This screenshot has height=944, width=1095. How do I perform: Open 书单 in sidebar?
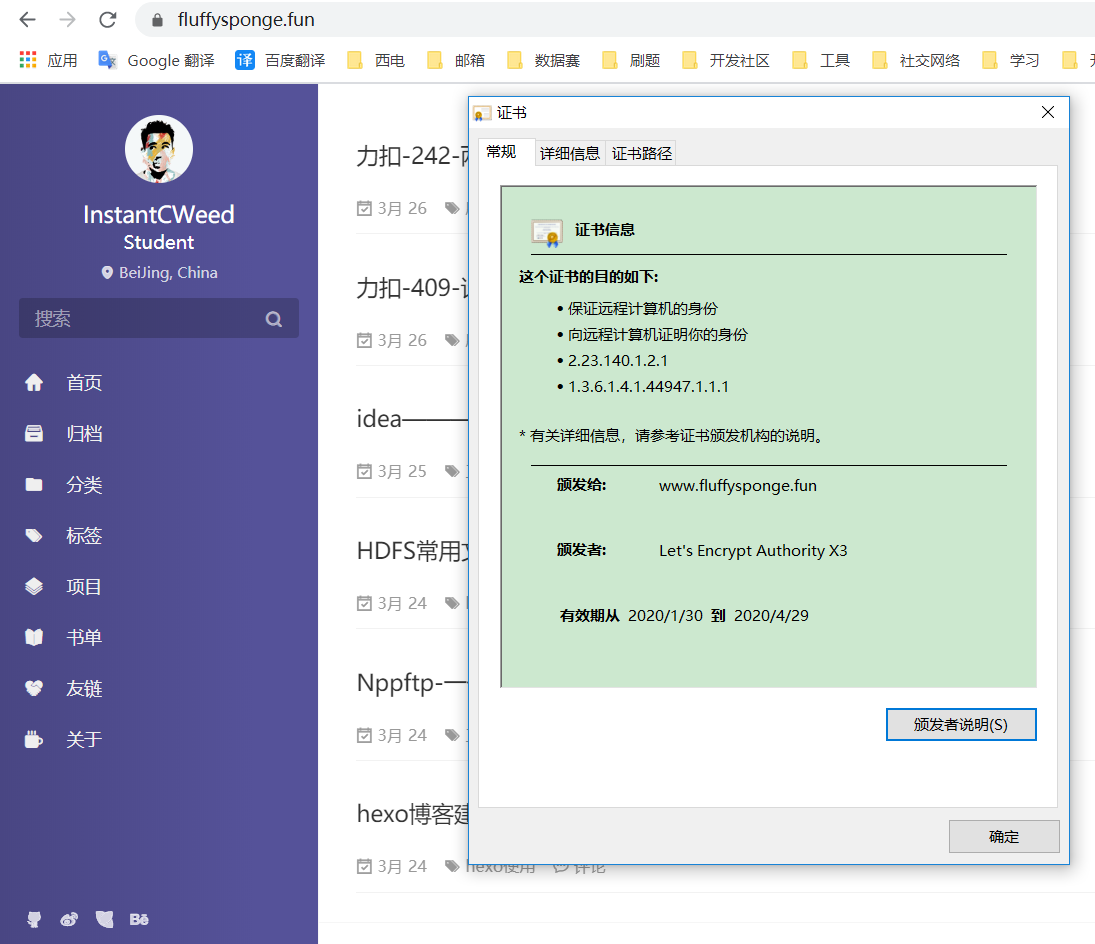tap(84, 637)
